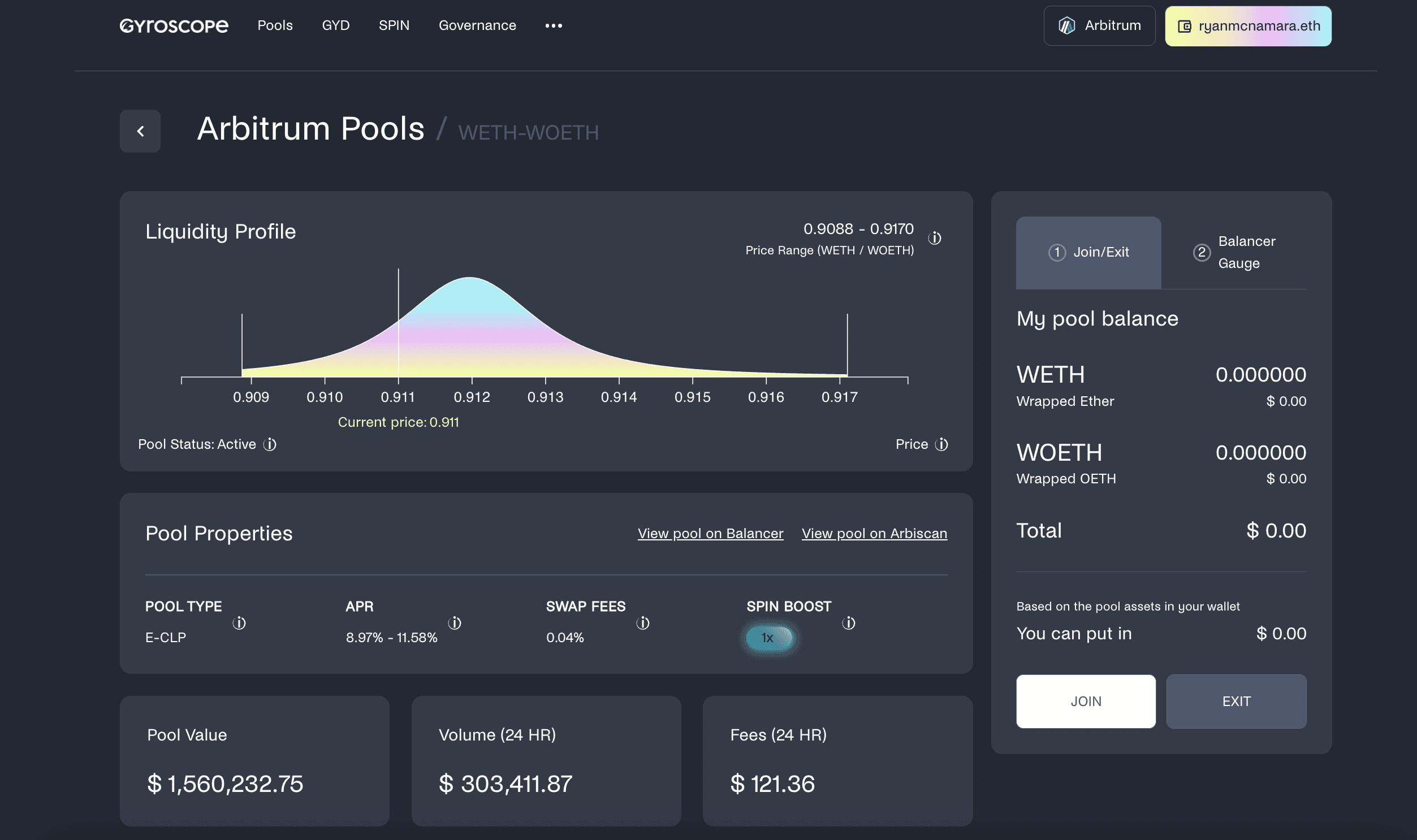Click the info icon beside Price
The image size is (1417, 840).
941,444
